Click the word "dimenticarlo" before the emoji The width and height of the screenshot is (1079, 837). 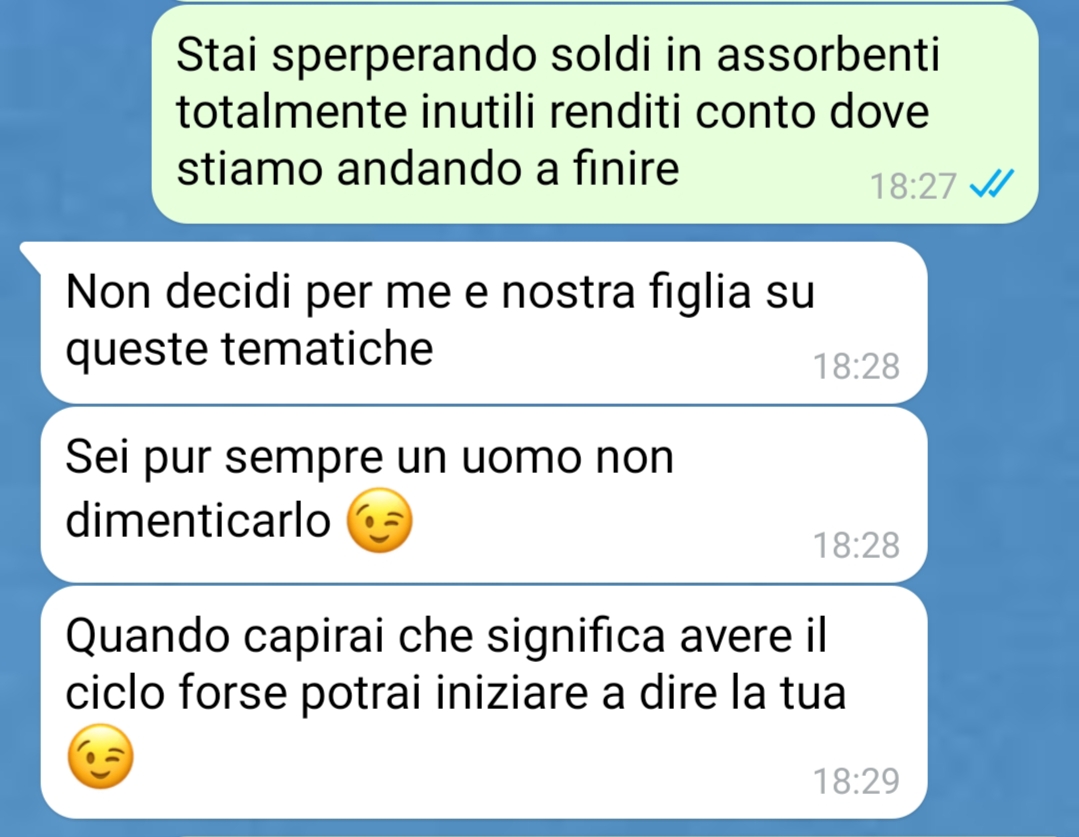point(198,520)
